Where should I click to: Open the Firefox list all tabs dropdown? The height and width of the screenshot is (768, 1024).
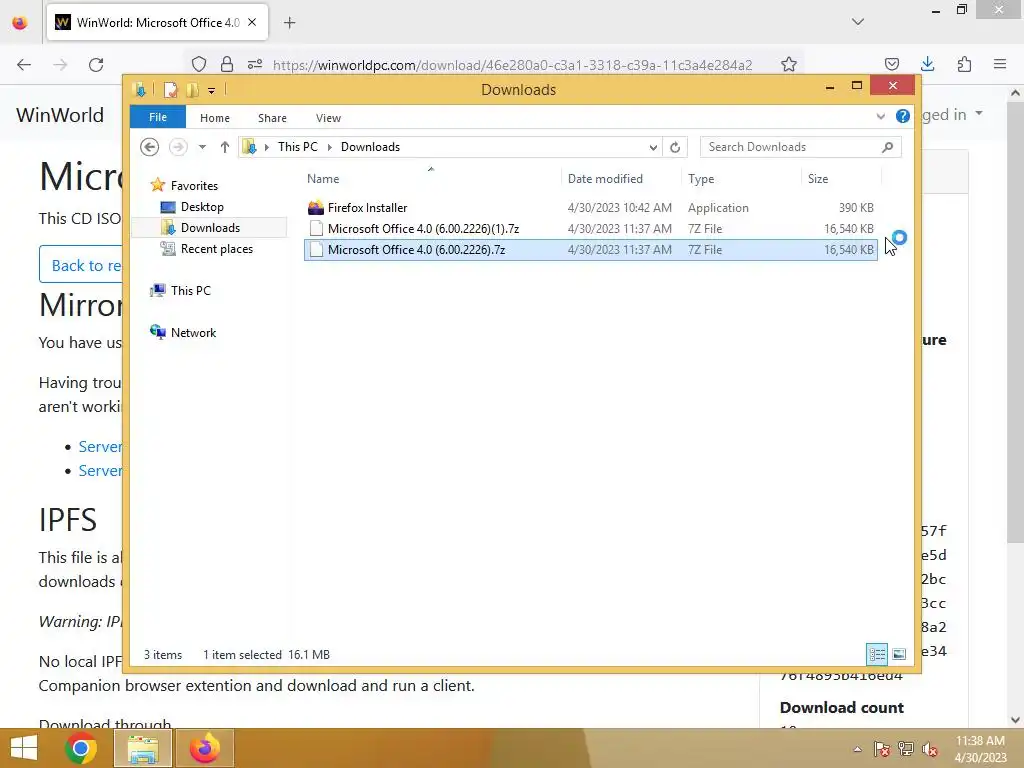[858, 22]
